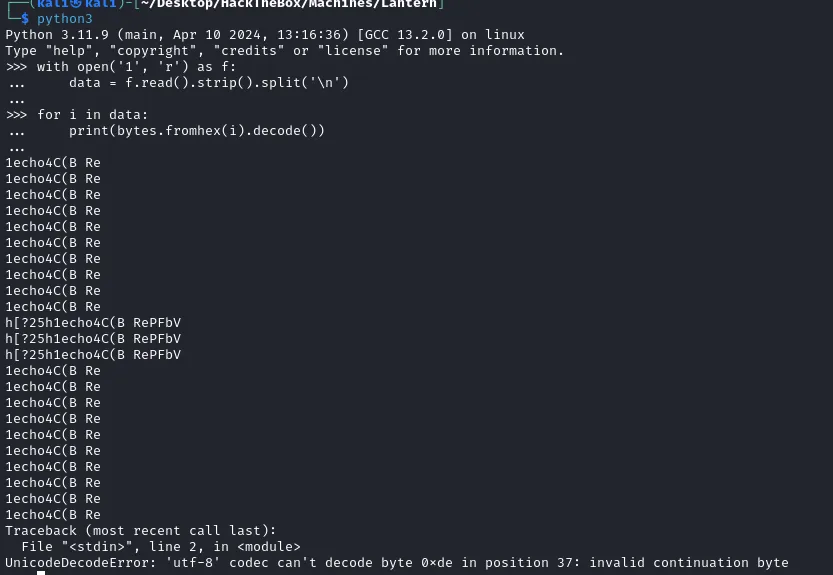Click the GCC 13.2.0 compiler text
The image size is (833, 575).
405,35
